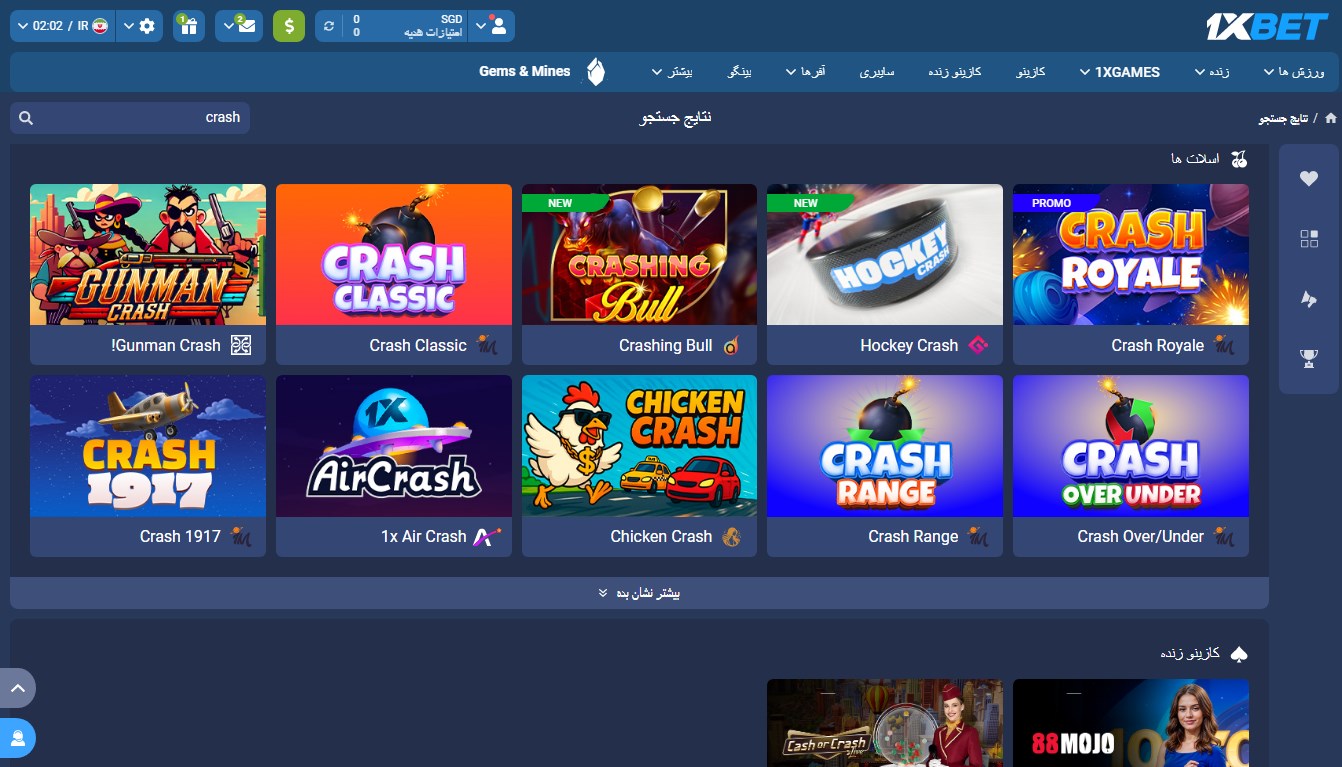Open the Gunman Crash game thumbnail

[148, 254]
